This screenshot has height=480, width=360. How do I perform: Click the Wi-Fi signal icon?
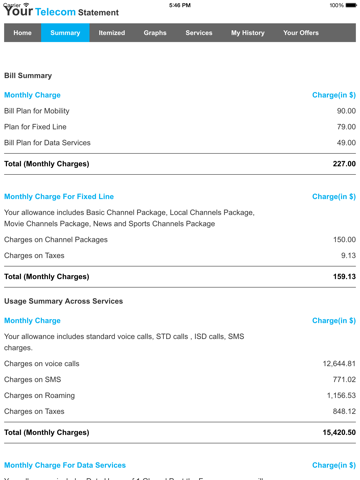pyautogui.click(x=26, y=5)
